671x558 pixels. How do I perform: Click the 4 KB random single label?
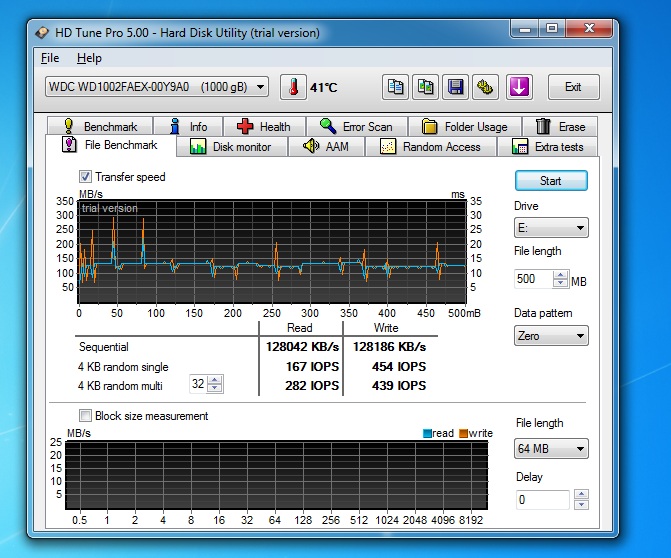point(123,367)
